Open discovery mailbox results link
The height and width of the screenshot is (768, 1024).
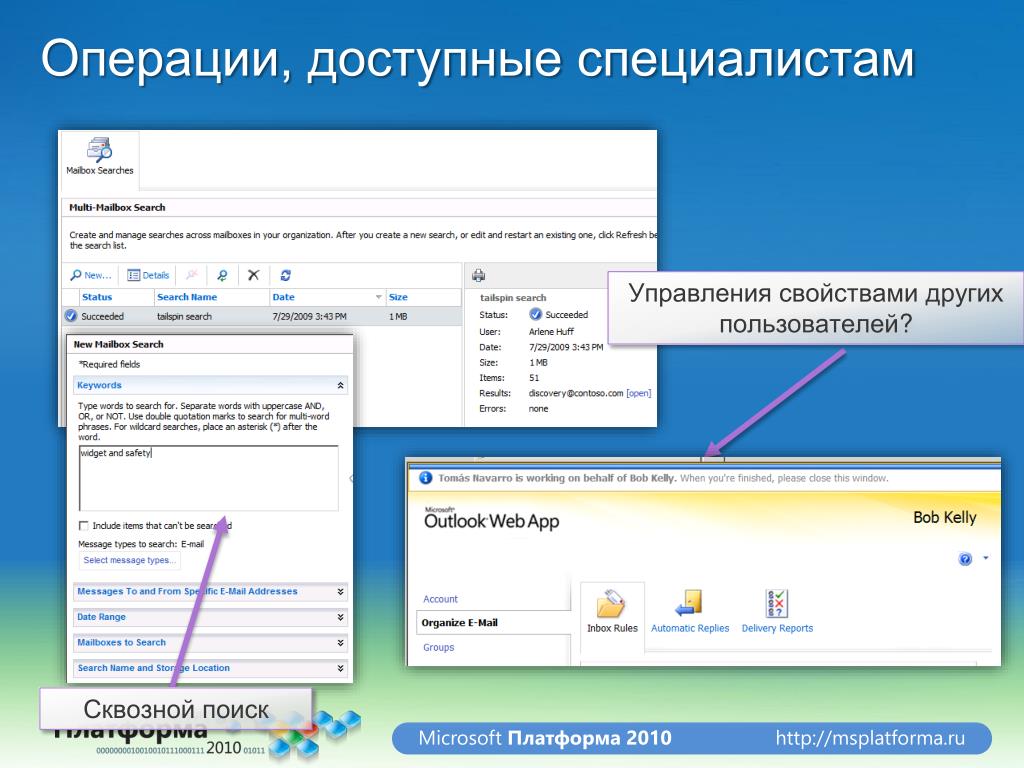point(638,393)
